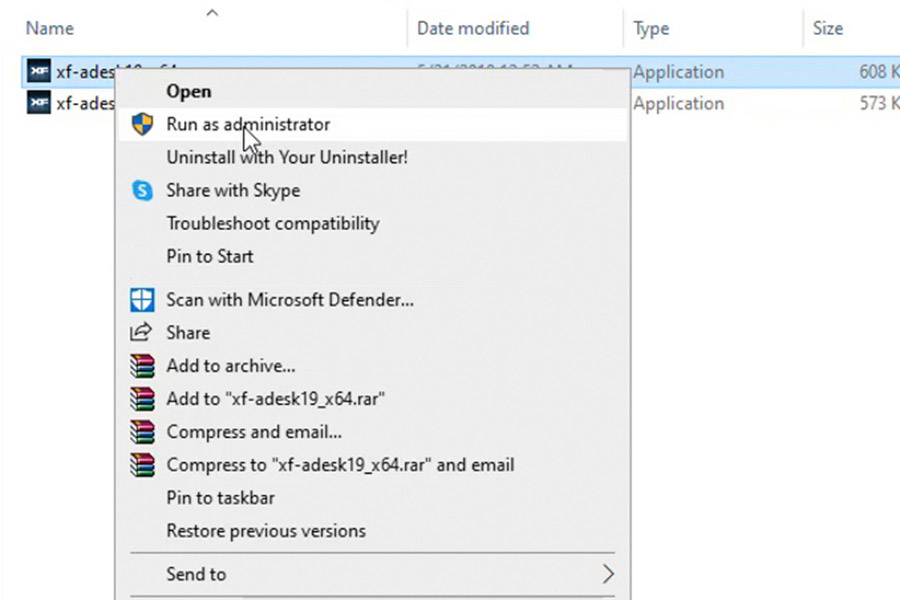Click the 608 KB size value
This screenshot has width=900, height=600.
click(x=879, y=72)
